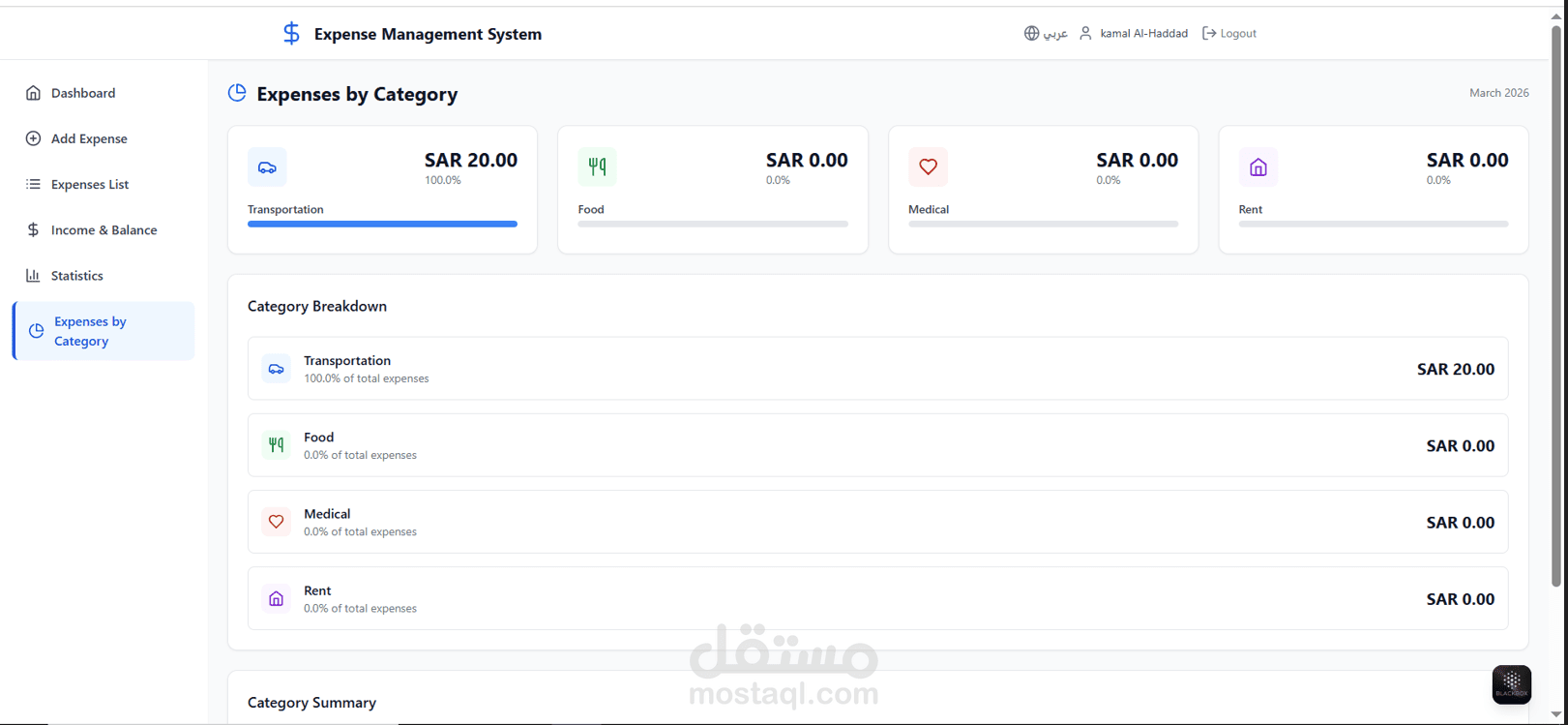This screenshot has height=725, width=1568.
Task: Open the Add Expense page
Action: click(104, 138)
